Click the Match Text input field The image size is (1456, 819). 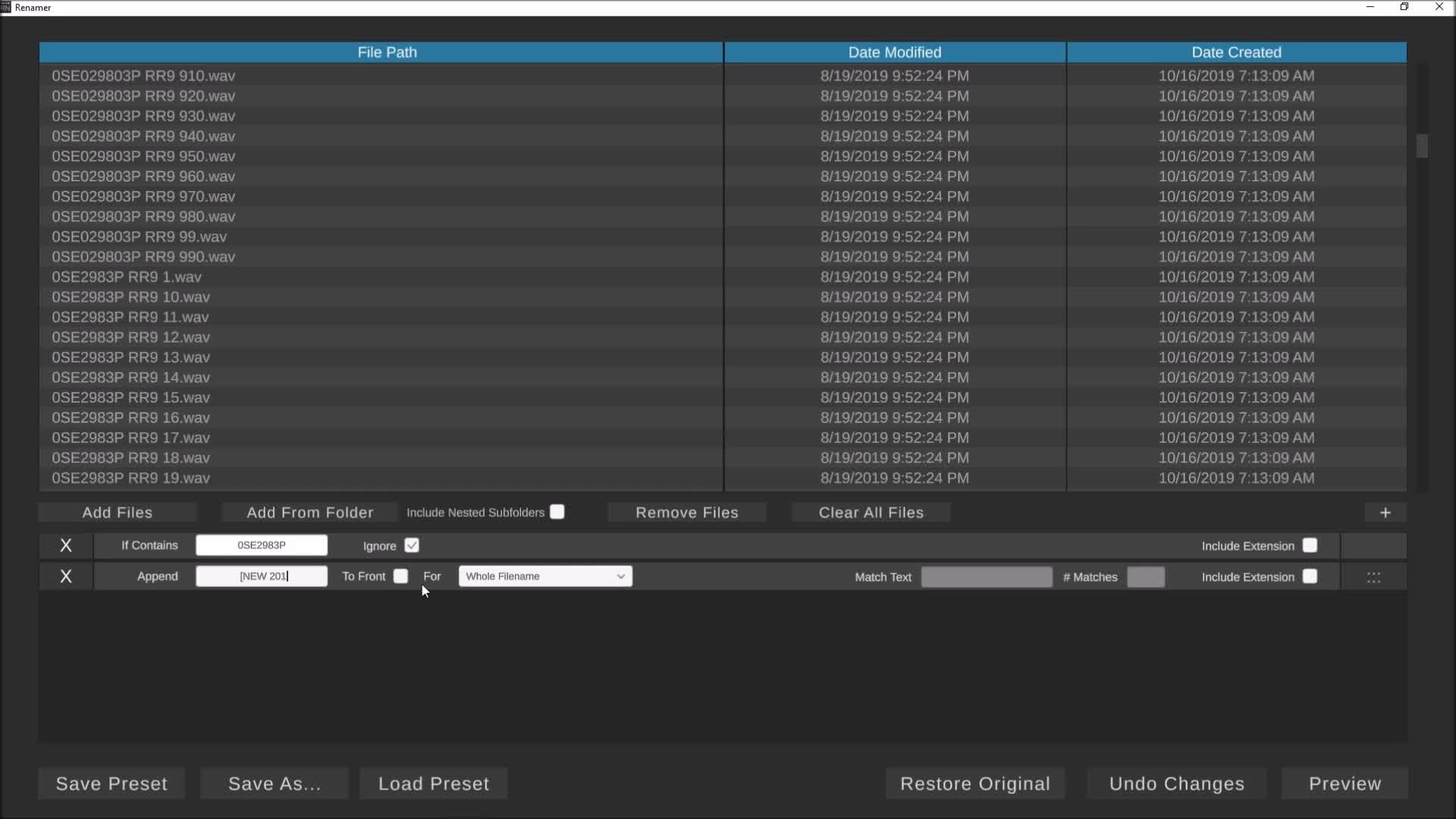click(986, 577)
